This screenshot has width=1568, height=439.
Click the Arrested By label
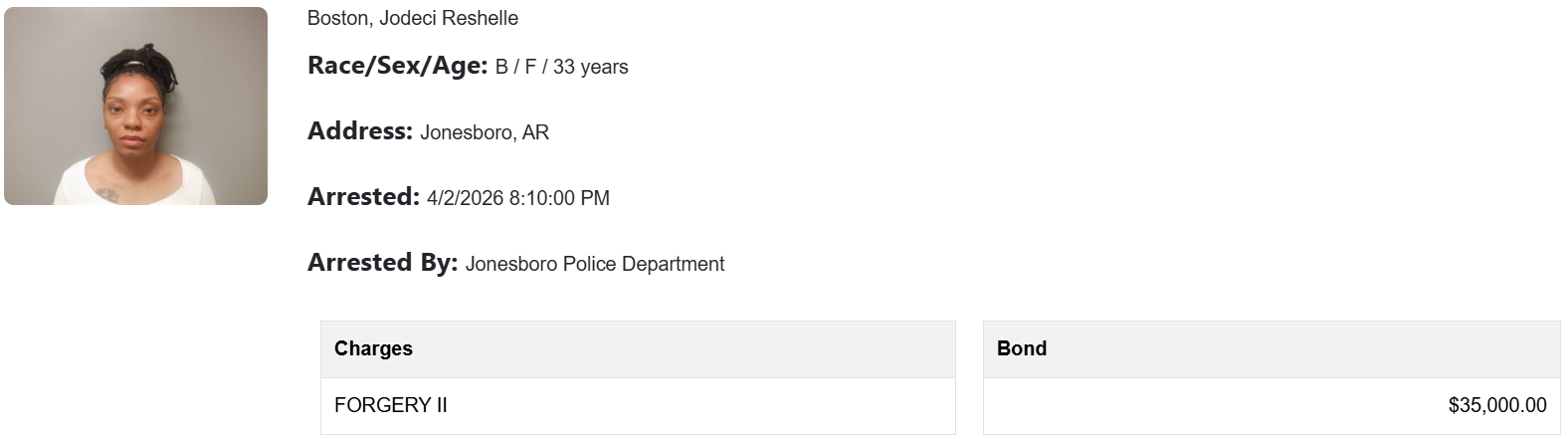tap(382, 263)
